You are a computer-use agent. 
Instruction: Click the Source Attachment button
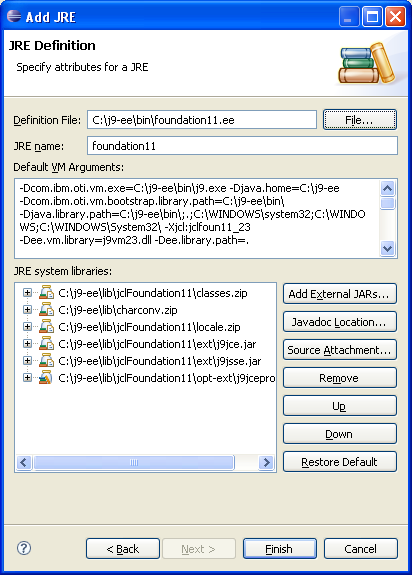[x=339, y=350]
